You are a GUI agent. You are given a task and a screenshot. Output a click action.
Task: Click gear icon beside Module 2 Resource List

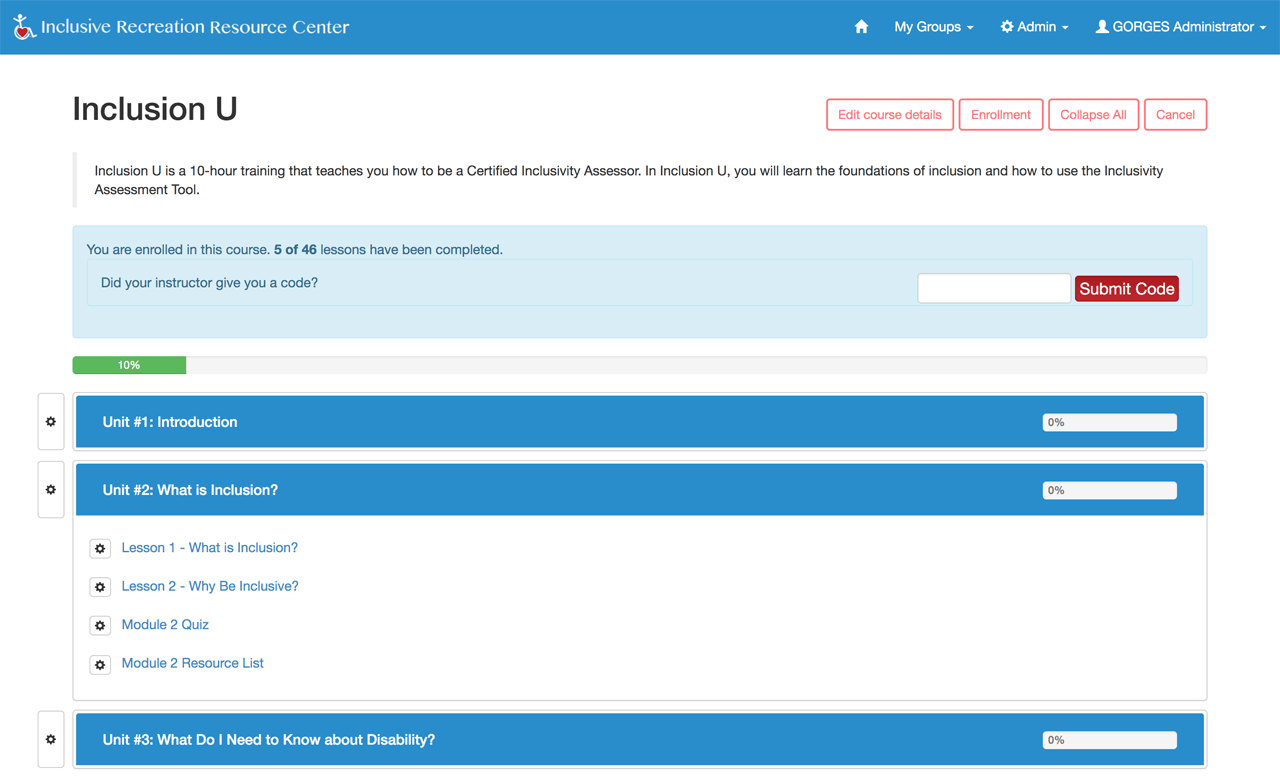point(100,664)
